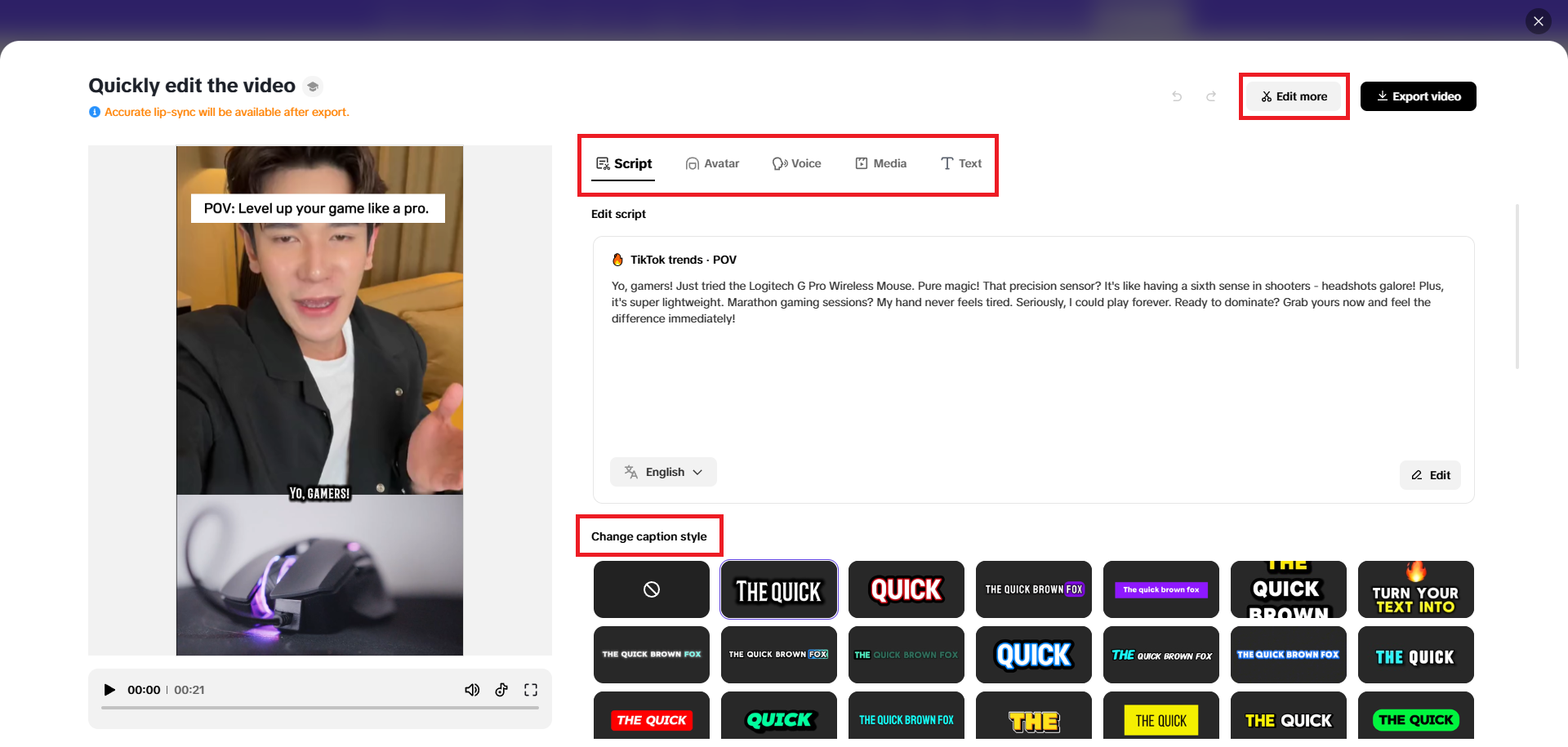This screenshot has width=1568, height=747.
Task: Select the no-caption style option
Action: click(652, 589)
